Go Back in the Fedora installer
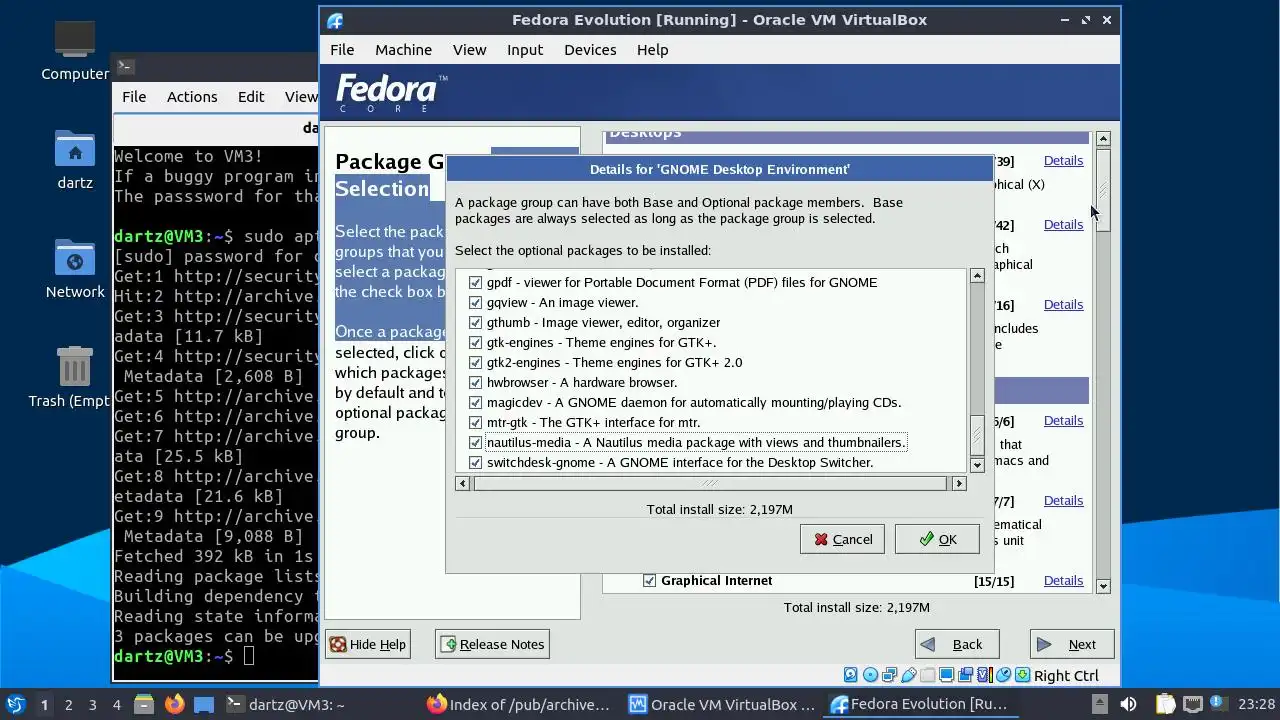The height and width of the screenshot is (720, 1280). [x=956, y=644]
